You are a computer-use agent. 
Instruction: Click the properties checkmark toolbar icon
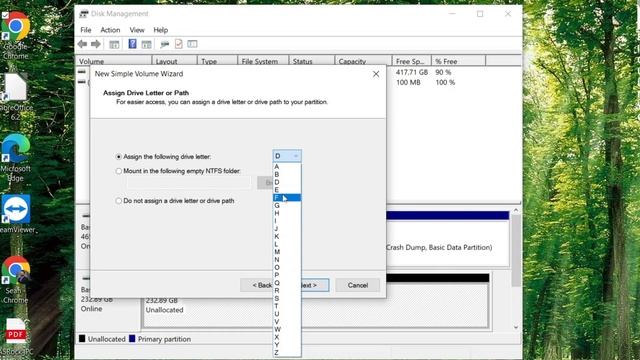179,44
